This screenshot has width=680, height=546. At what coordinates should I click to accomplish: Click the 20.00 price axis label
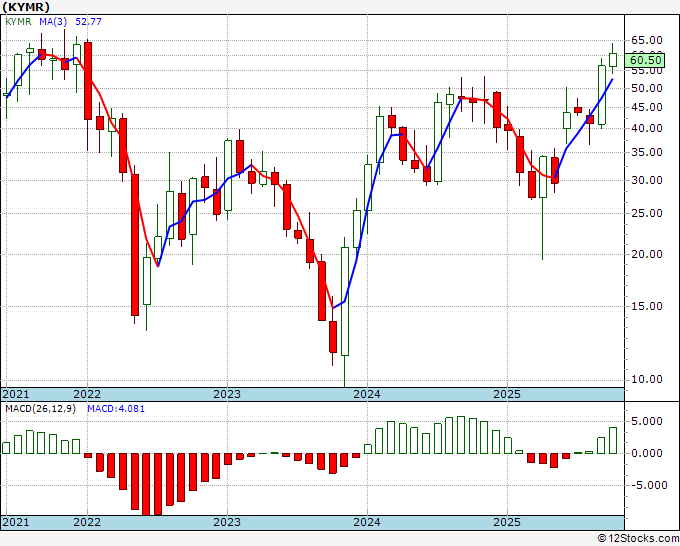point(646,254)
